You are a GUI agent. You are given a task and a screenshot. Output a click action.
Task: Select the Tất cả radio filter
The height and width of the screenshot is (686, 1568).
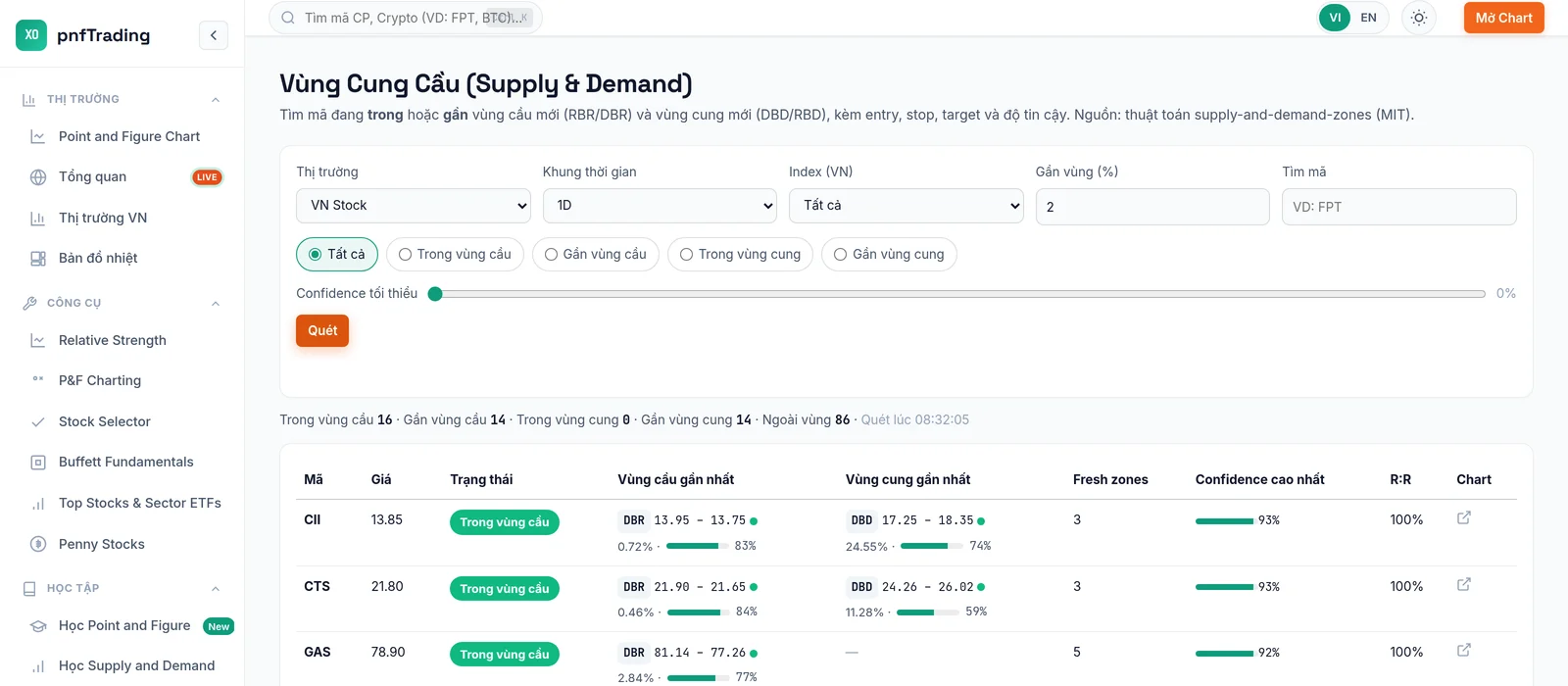337,255
